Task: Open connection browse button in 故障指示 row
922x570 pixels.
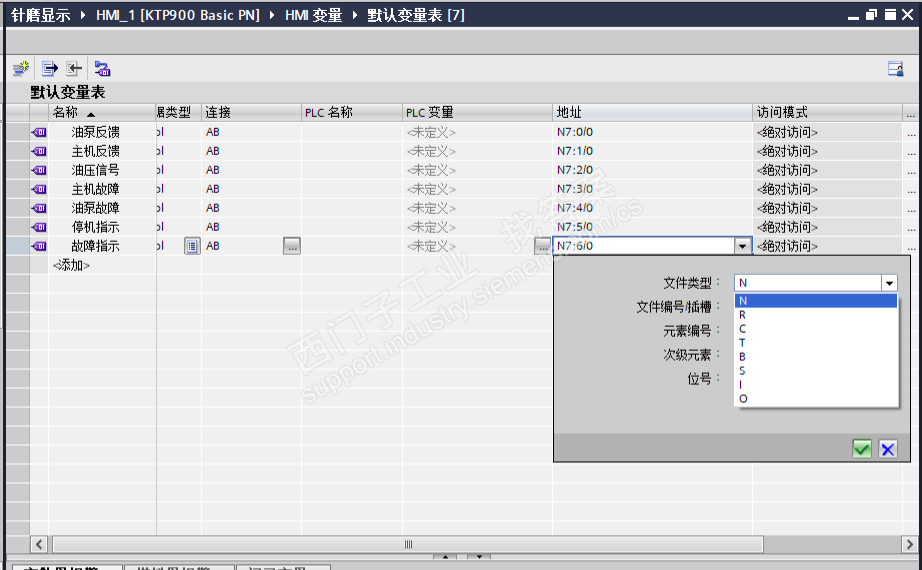Action: (x=292, y=246)
